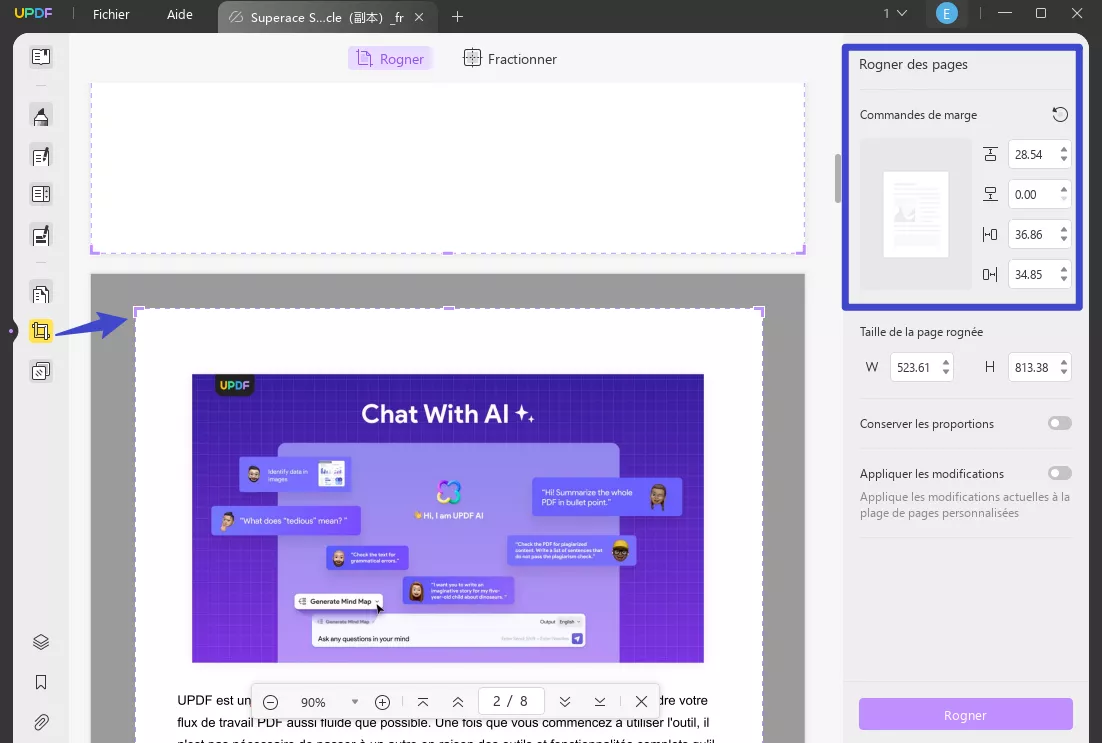Go to next page icon
Image resolution: width=1102 pixels, height=743 pixels.
coord(564,702)
